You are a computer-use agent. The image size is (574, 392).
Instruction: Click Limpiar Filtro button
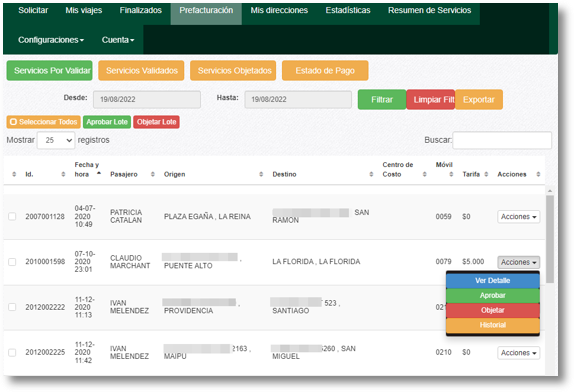431,100
